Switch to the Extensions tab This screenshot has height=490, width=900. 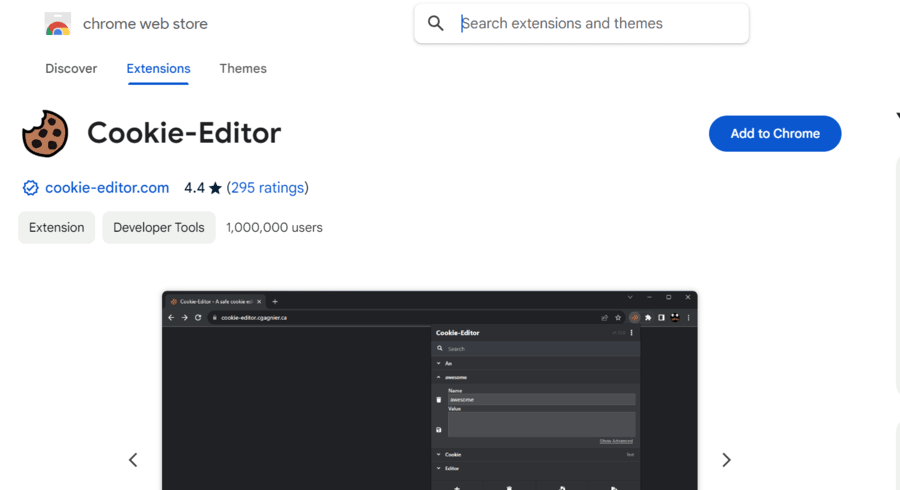click(158, 68)
